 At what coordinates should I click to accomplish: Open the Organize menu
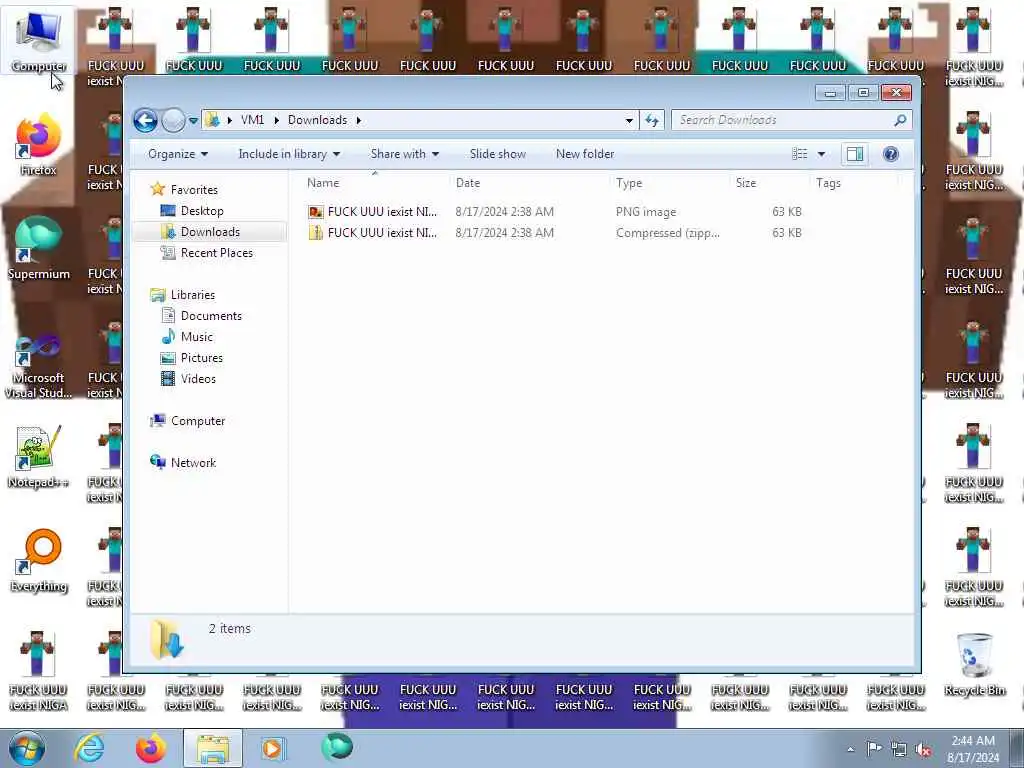click(x=178, y=154)
